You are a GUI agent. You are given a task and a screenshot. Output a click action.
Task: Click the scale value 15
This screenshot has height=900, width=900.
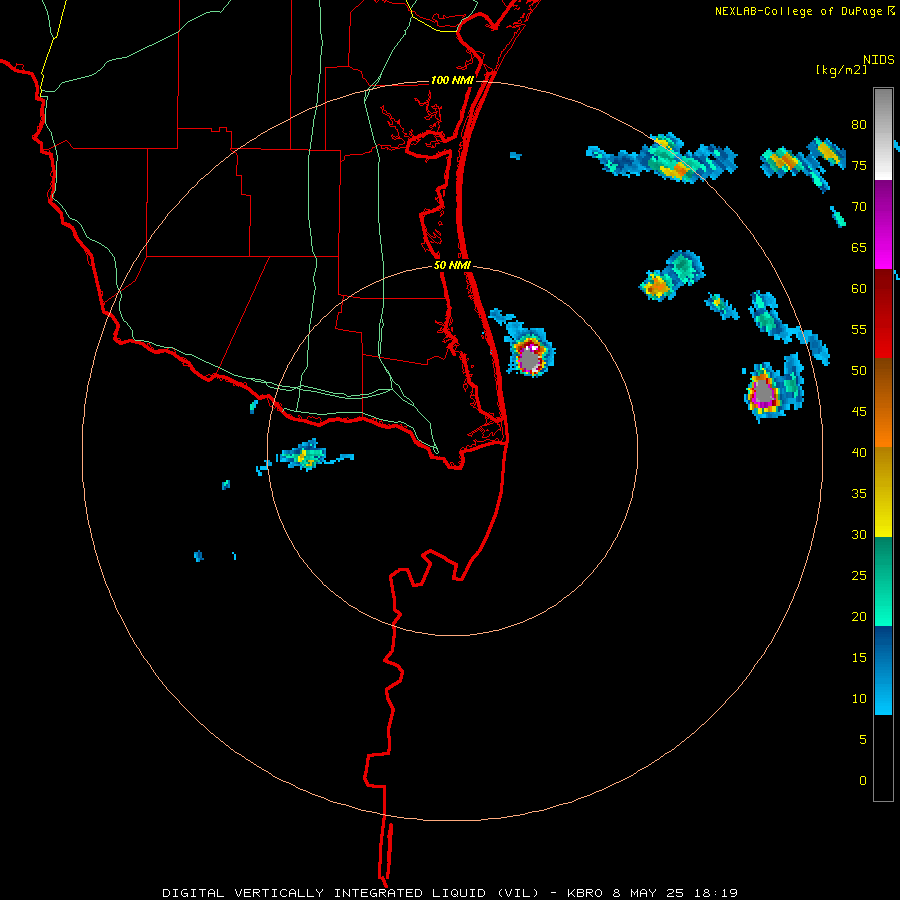pyautogui.click(x=859, y=658)
